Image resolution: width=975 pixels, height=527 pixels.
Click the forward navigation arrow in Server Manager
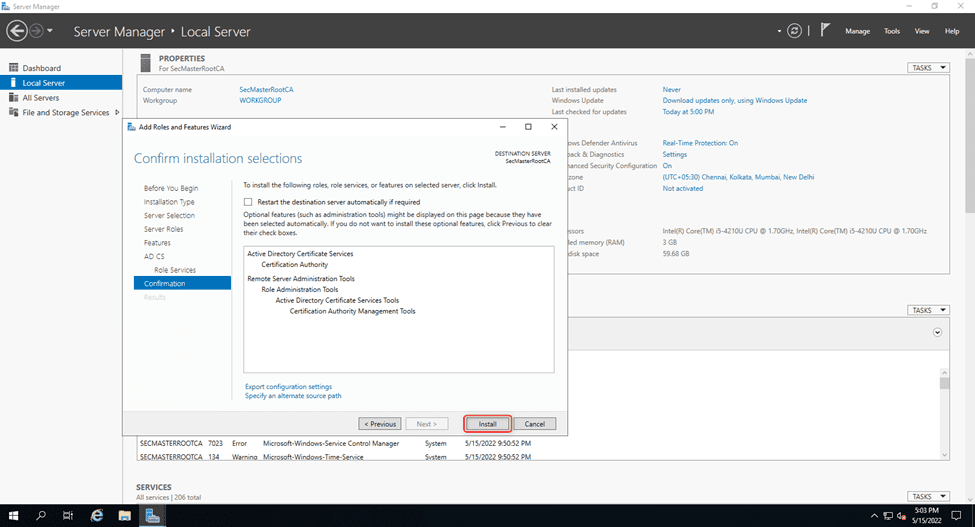tap(37, 30)
